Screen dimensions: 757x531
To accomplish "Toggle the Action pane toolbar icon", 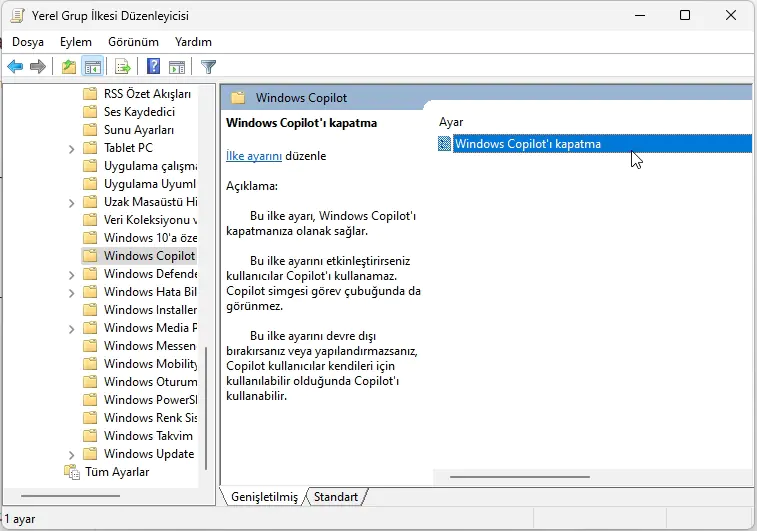I will 177,66.
